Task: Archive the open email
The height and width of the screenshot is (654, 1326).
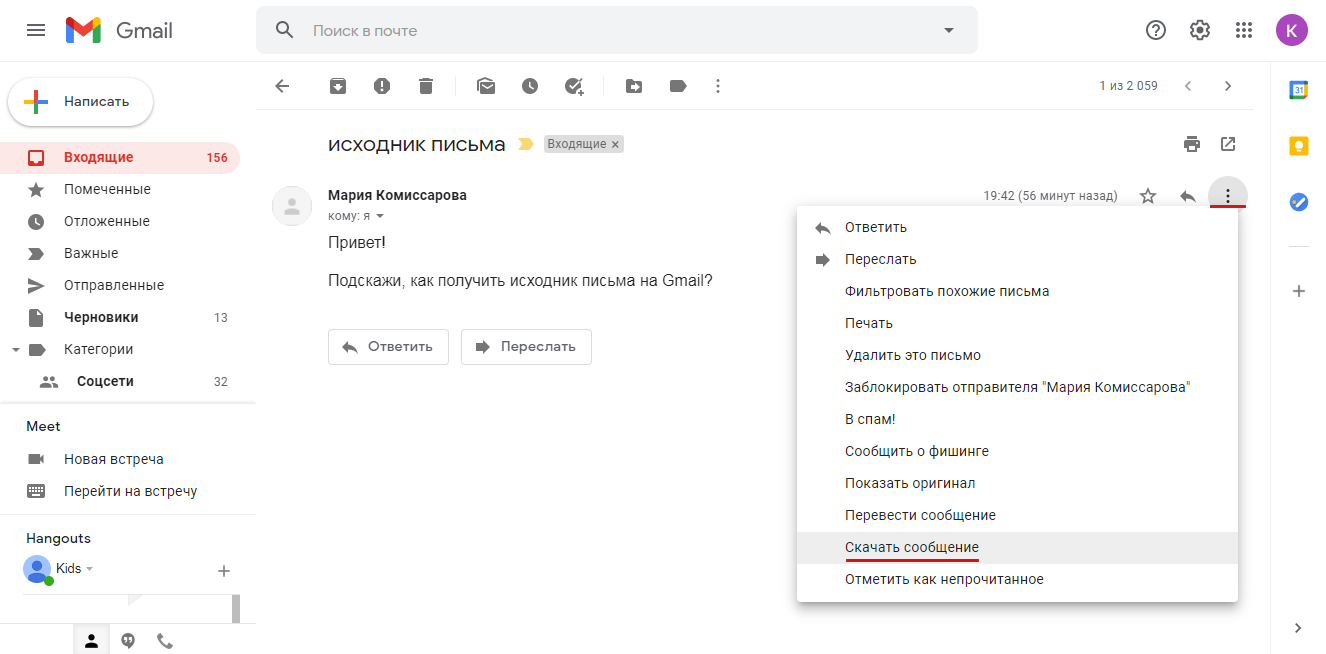Action: (337, 86)
